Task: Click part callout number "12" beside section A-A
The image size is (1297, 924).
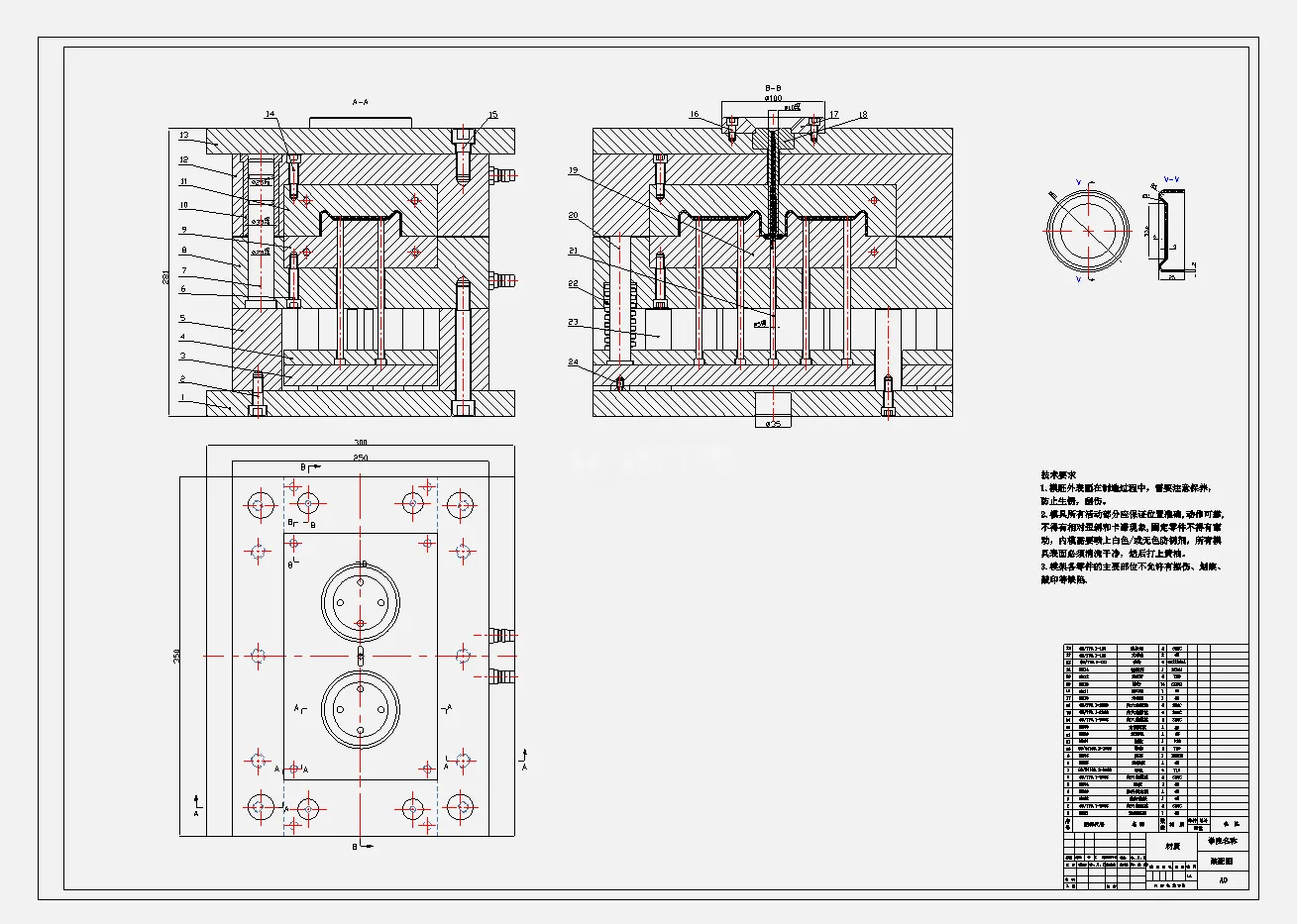Action: coord(183,158)
